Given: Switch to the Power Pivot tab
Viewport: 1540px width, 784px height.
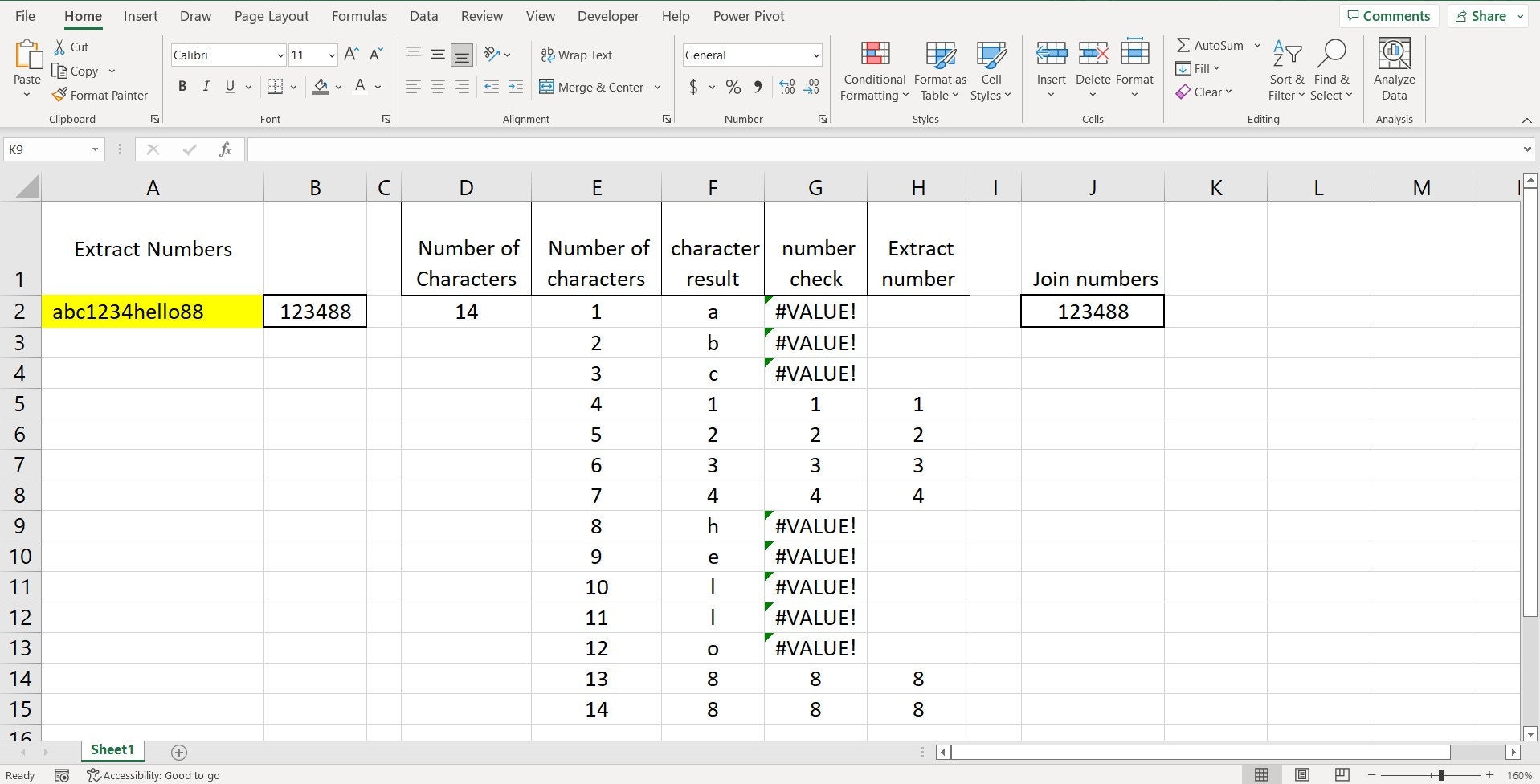Looking at the screenshot, I should pyautogui.click(x=749, y=16).
